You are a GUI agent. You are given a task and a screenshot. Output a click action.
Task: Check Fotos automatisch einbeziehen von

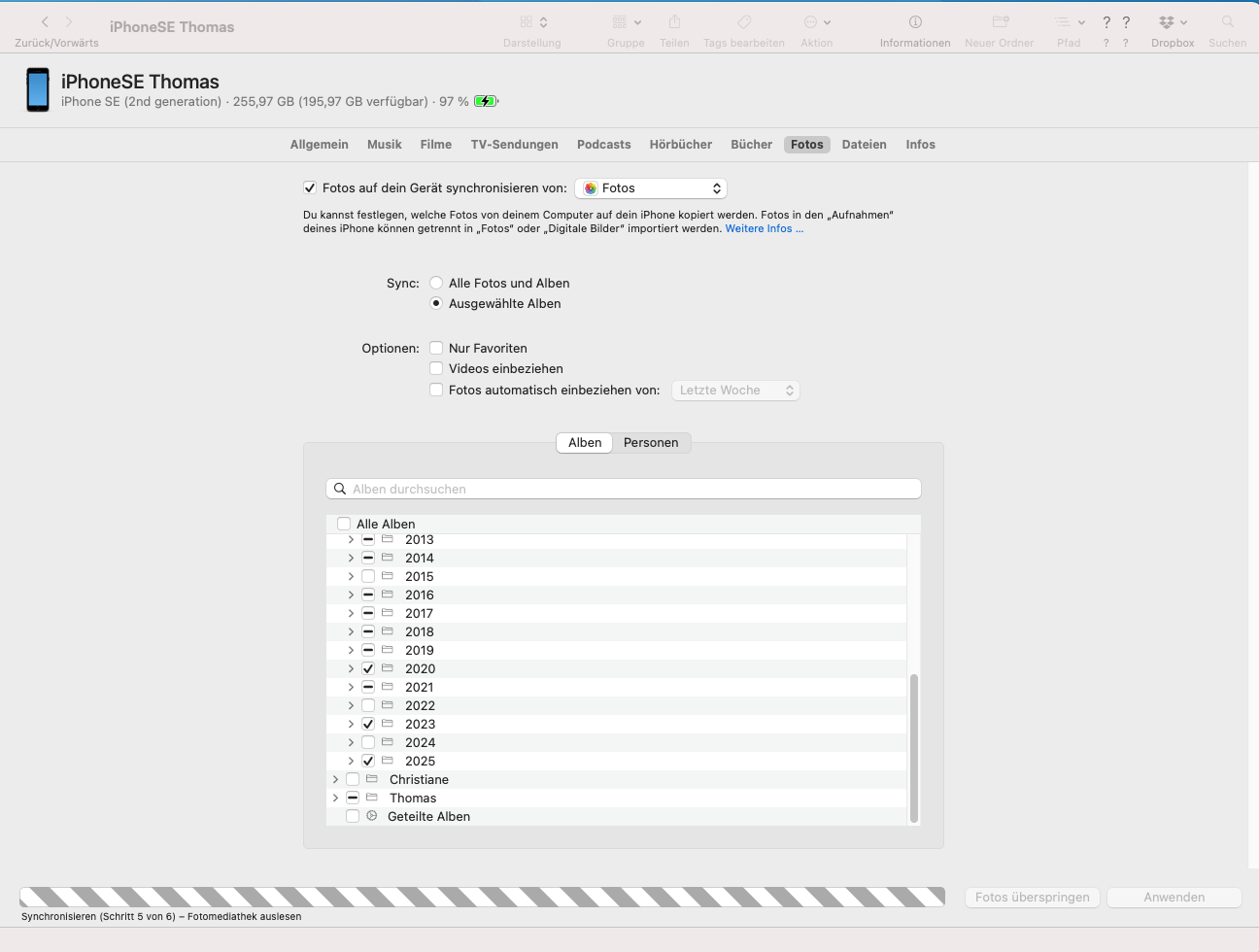point(436,390)
